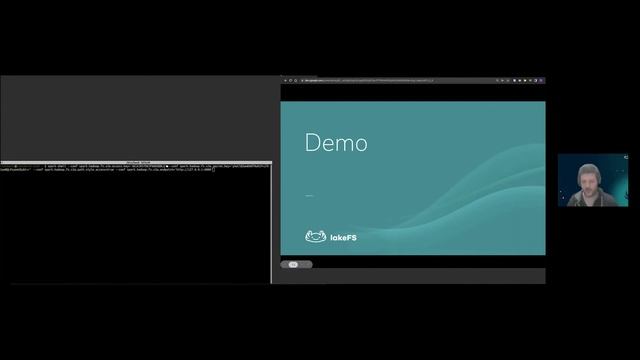Go to previous slide in slide control pill
This screenshot has height=360, width=640.
coord(285,264)
